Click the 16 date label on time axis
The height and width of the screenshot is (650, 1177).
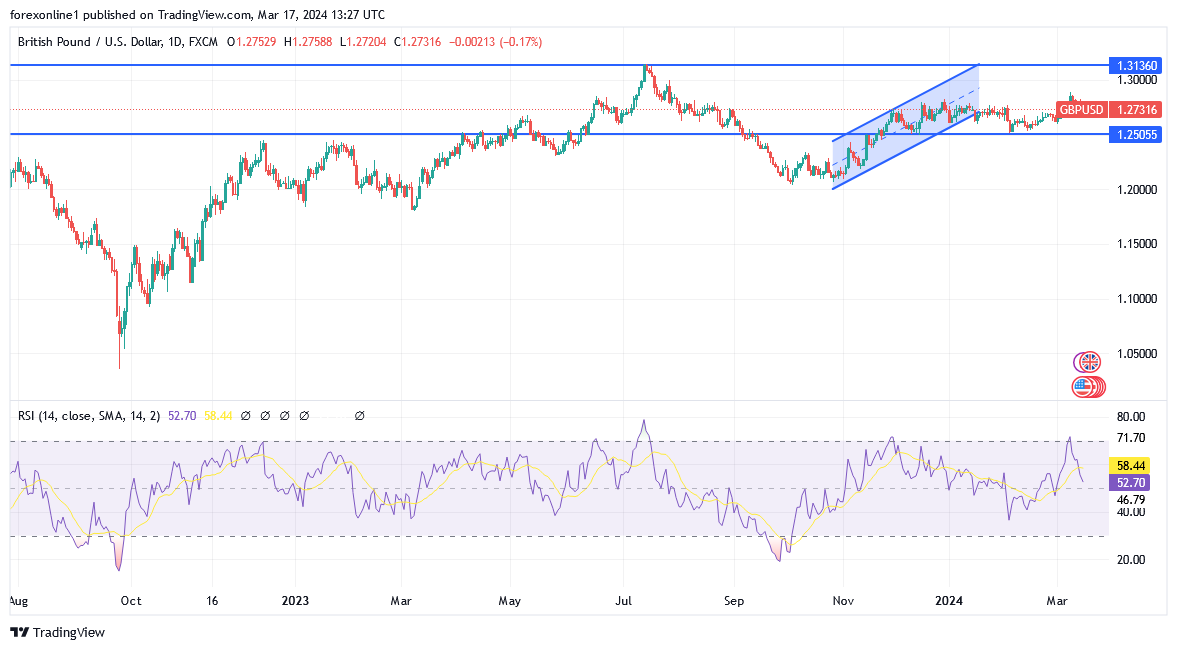click(212, 601)
